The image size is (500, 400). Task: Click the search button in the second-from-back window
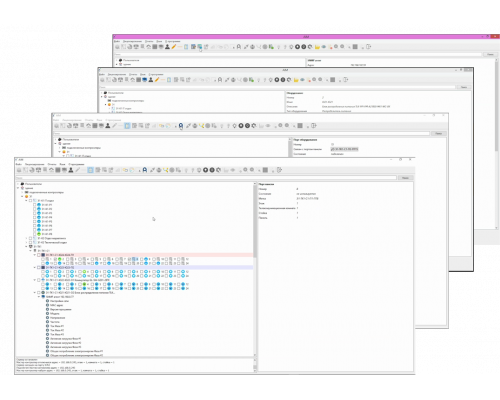[x=464, y=87]
